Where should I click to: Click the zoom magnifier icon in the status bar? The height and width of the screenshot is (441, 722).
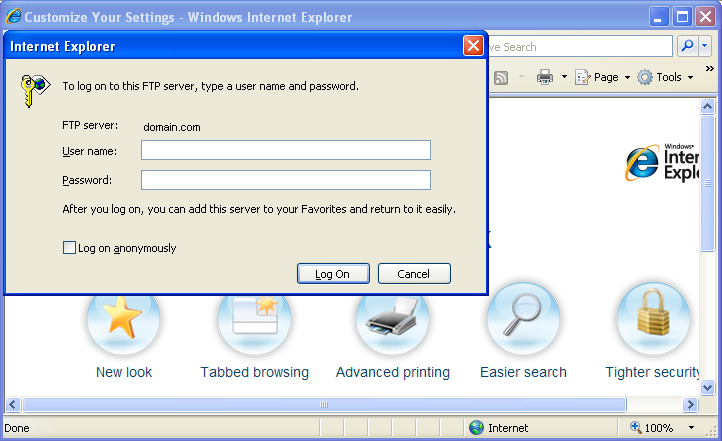635,427
